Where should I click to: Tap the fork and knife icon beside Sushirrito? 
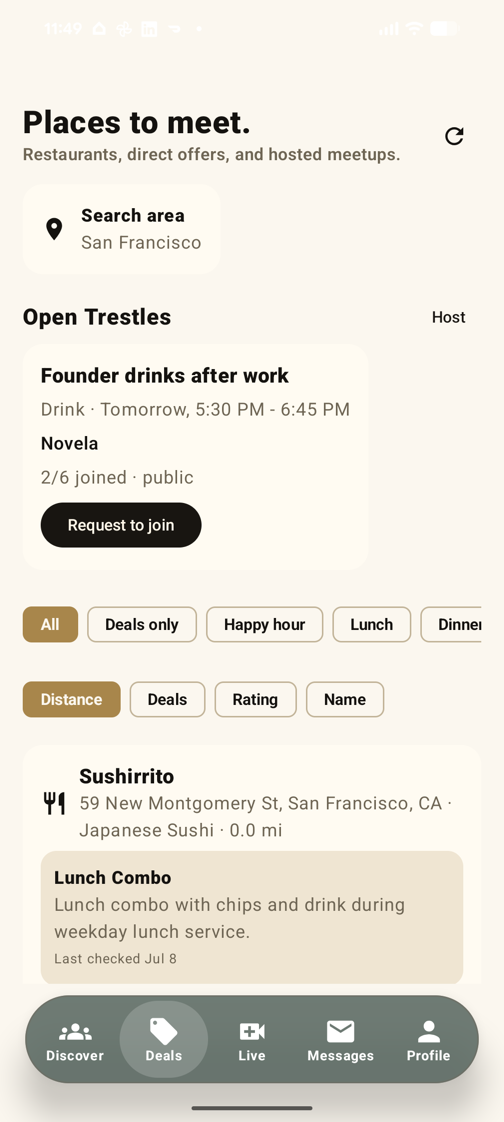point(54,804)
